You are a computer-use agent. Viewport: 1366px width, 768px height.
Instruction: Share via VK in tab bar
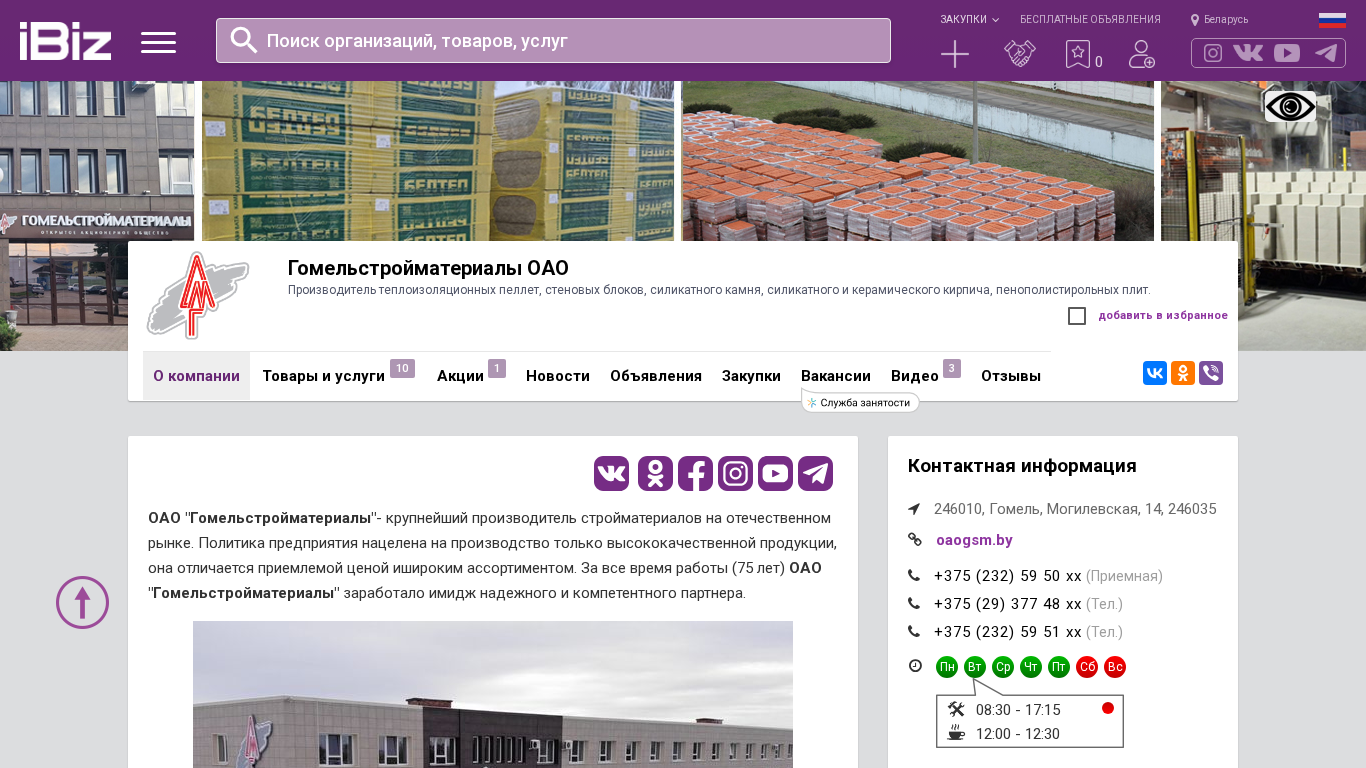click(1155, 373)
